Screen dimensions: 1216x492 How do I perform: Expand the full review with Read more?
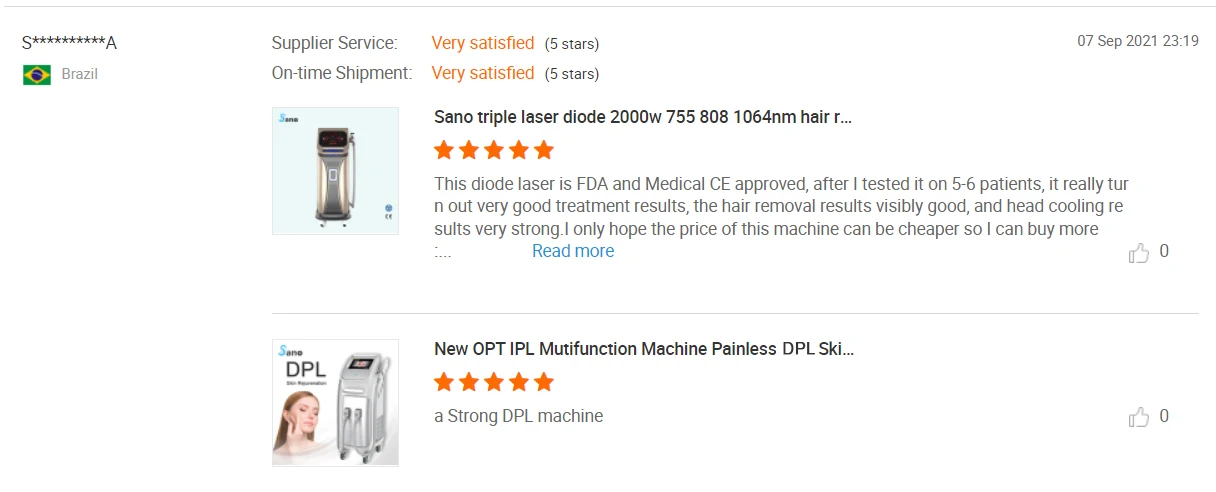[573, 251]
